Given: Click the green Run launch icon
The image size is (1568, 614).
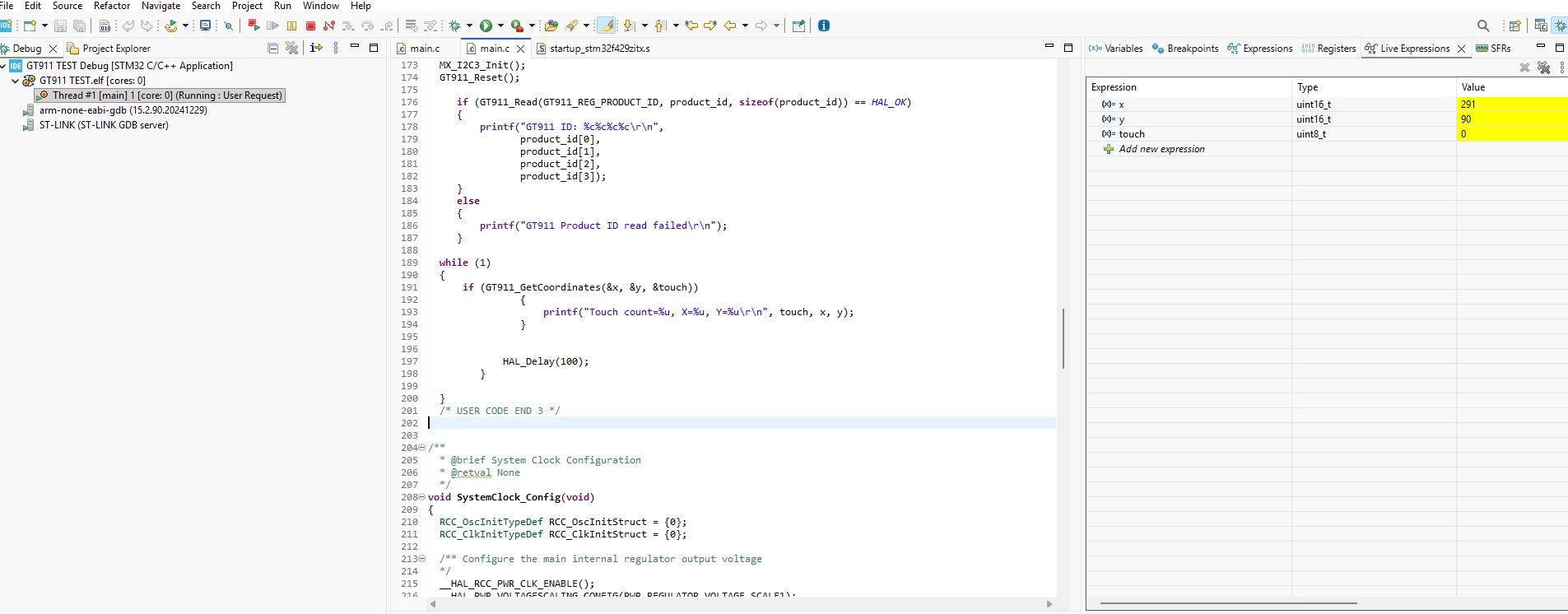Looking at the screenshot, I should coord(486,26).
